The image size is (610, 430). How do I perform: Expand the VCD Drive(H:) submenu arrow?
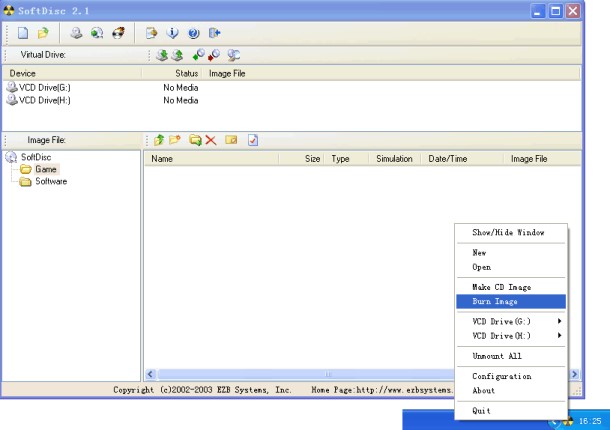coord(559,335)
